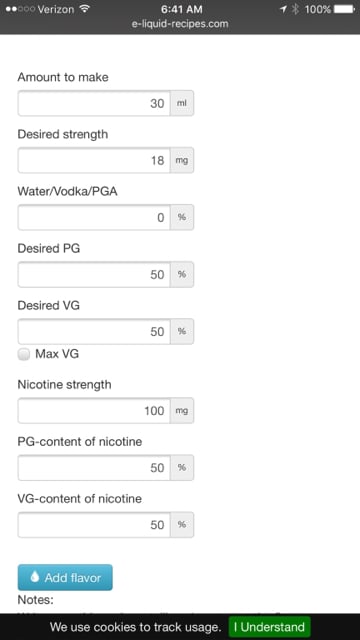Focus the Amount to make field

pos(94,103)
